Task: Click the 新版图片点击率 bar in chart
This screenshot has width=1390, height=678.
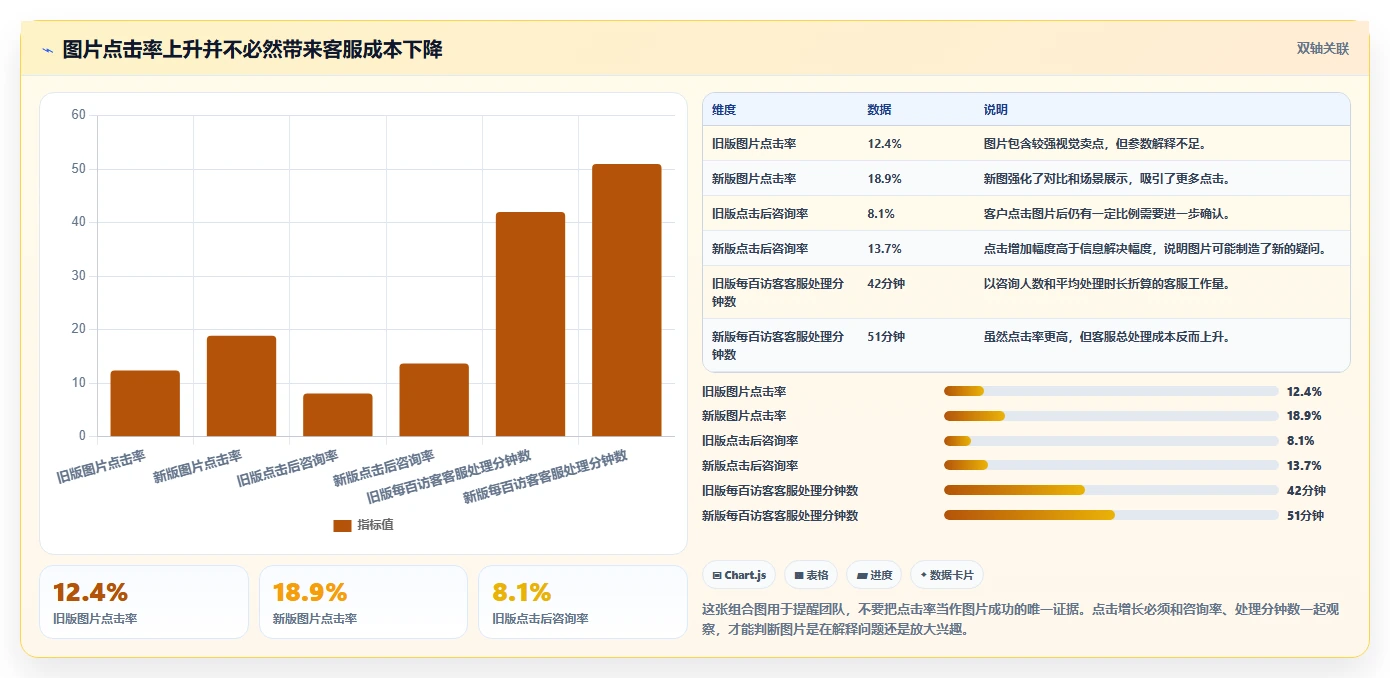Action: 241,386
